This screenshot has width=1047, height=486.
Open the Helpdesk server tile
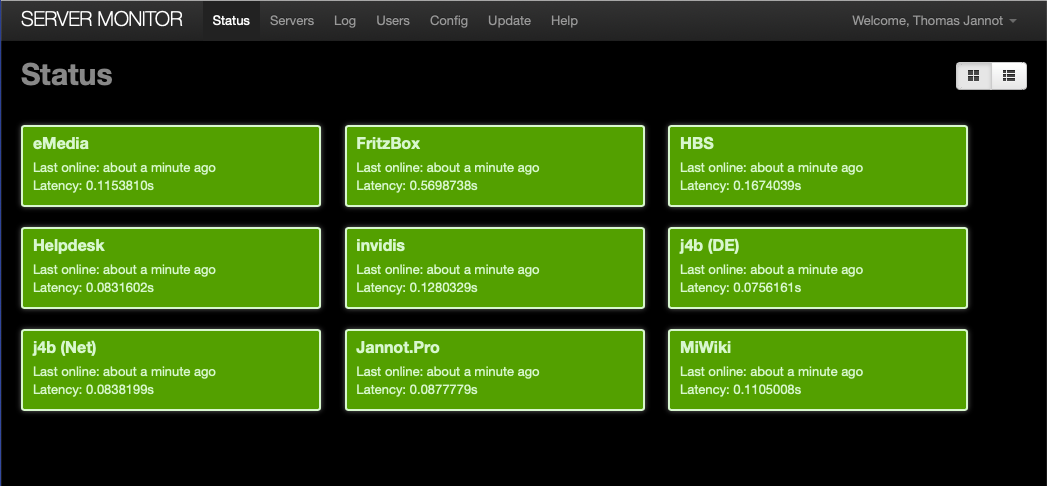pos(171,268)
